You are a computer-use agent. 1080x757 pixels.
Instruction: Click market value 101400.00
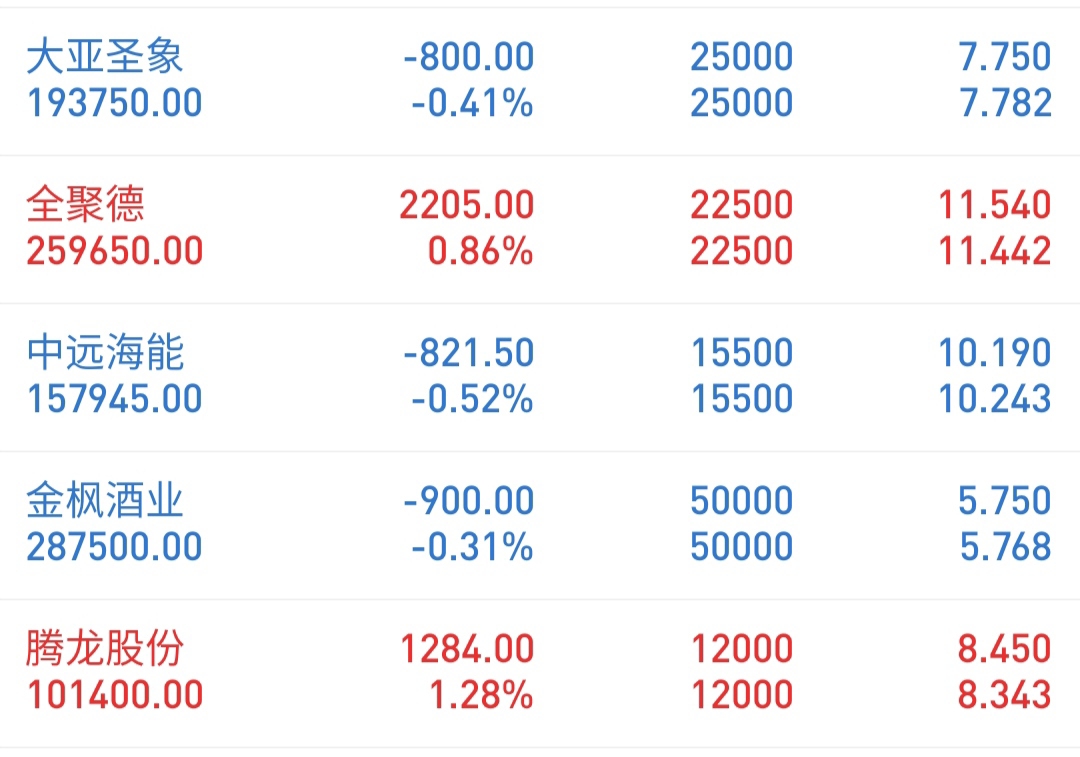(x=114, y=695)
